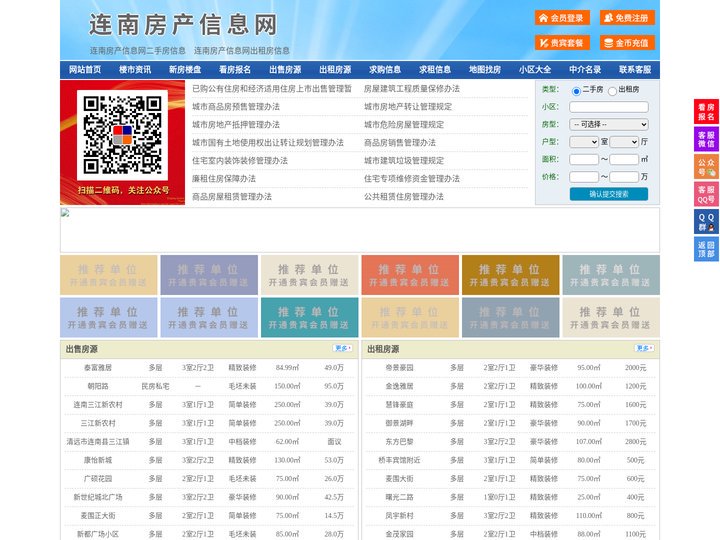Open 奇景豪园 rental listing
Screen dimensions: 720x540
click(399, 367)
